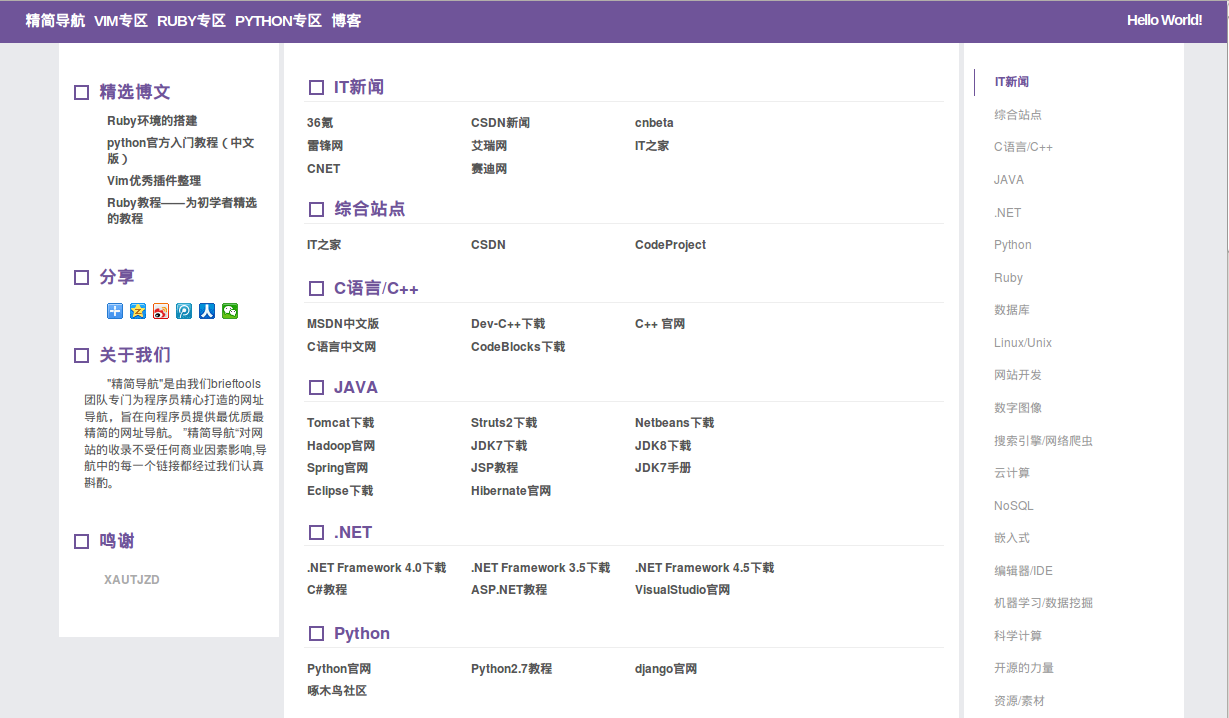The image size is (1229, 718).
Task: Open the CSDN新闻 link
Action: tap(501, 123)
